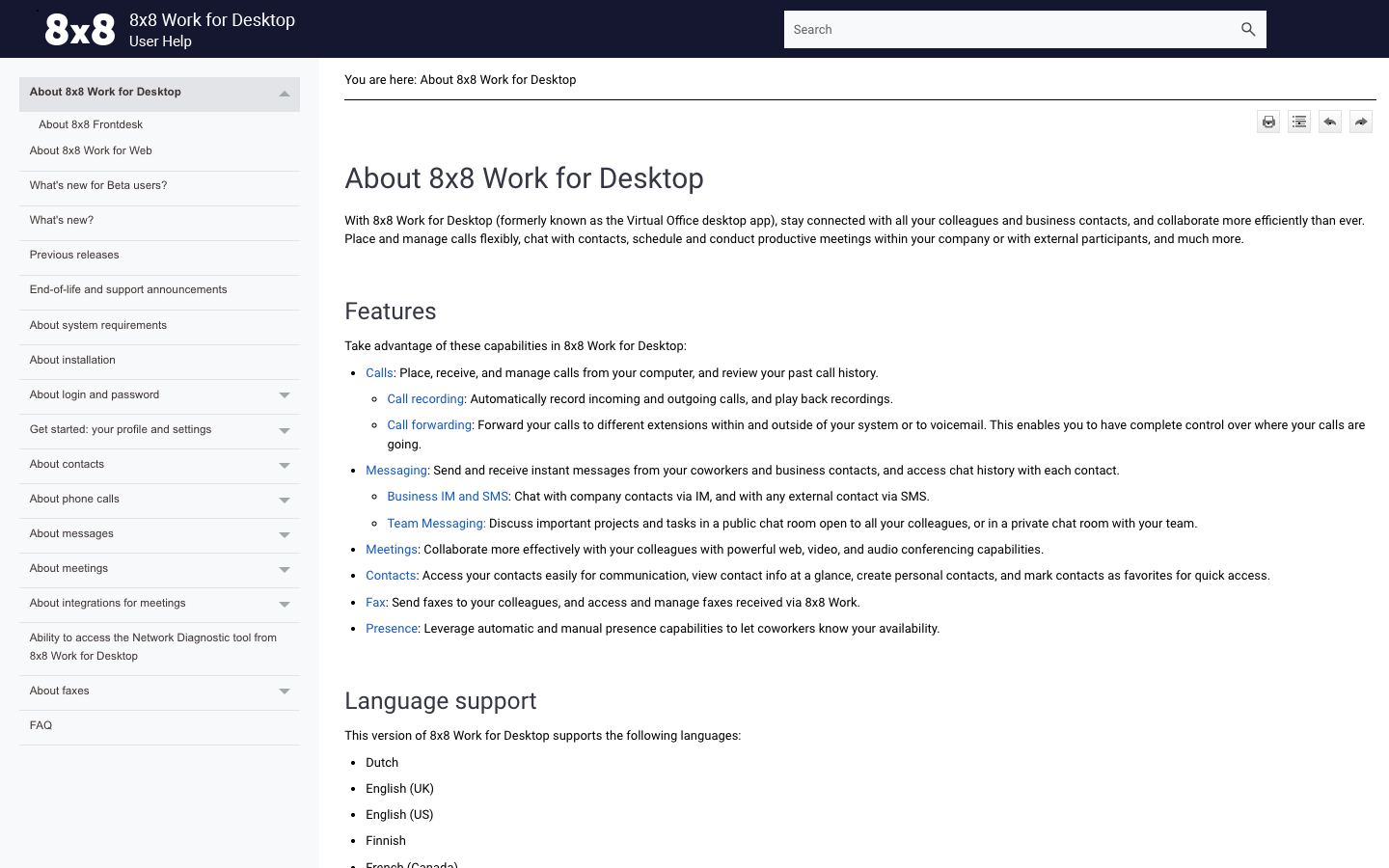
Task: Follow the Calls link
Action: pyautogui.click(x=379, y=373)
